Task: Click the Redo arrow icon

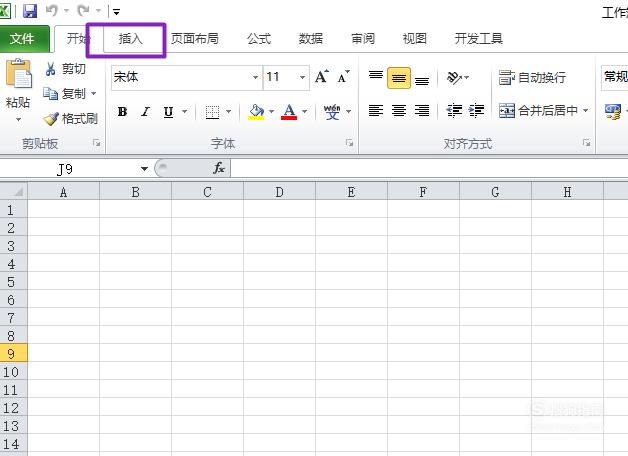Action: pos(83,10)
